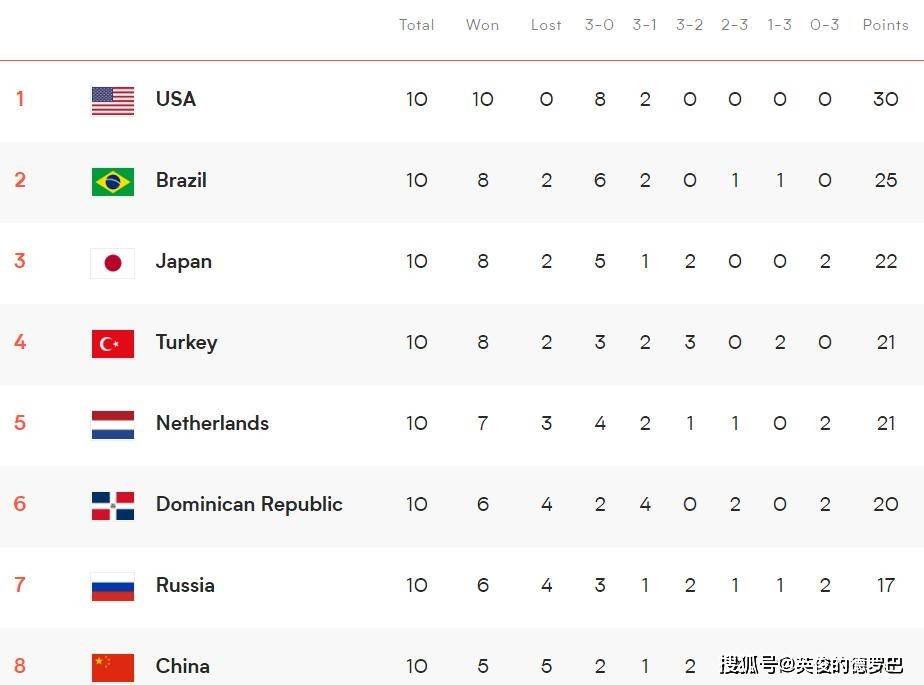This screenshot has width=924, height=685.
Task: Click the China flag icon
Action: [113, 666]
